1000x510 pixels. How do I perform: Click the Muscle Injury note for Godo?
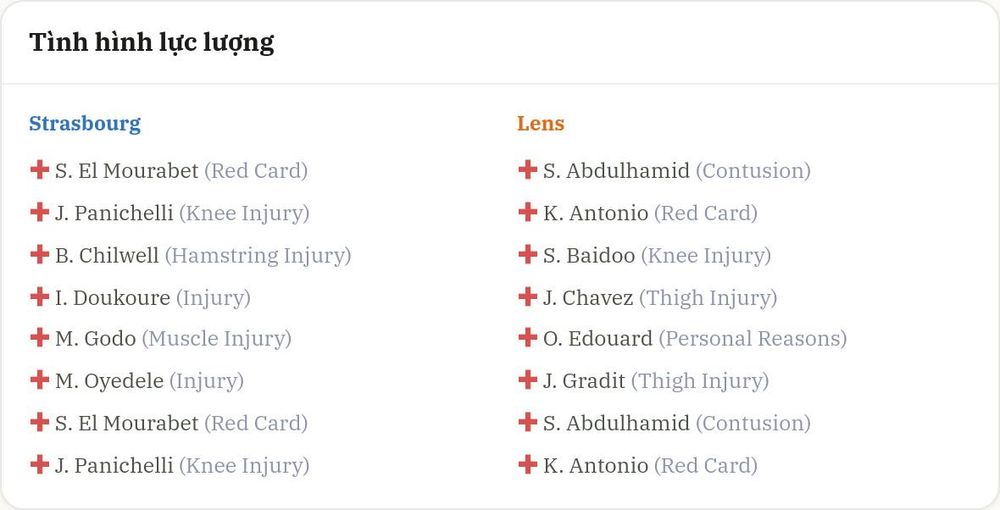tap(217, 339)
